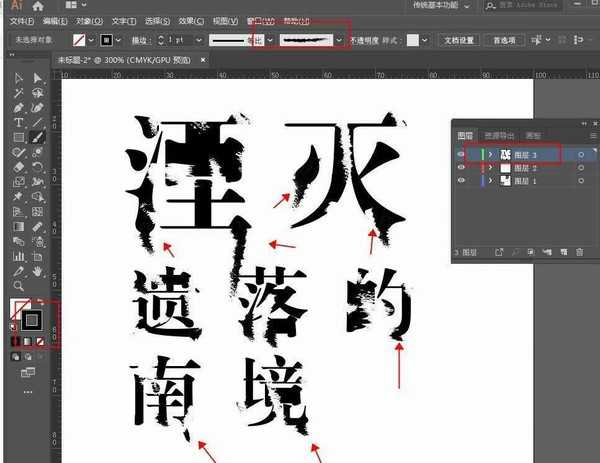The height and width of the screenshot is (463, 600).
Task: Toggle visibility of 图层 2
Action: 461,168
